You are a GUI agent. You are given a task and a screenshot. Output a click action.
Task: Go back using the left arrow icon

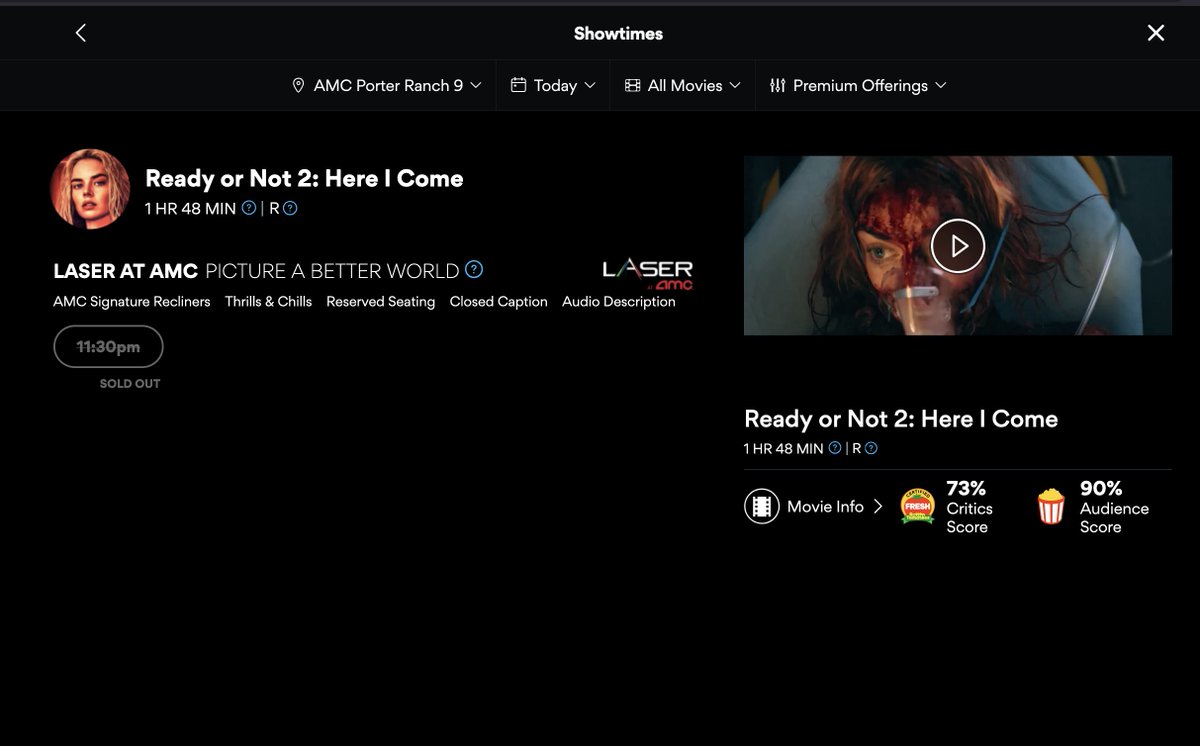(x=81, y=33)
